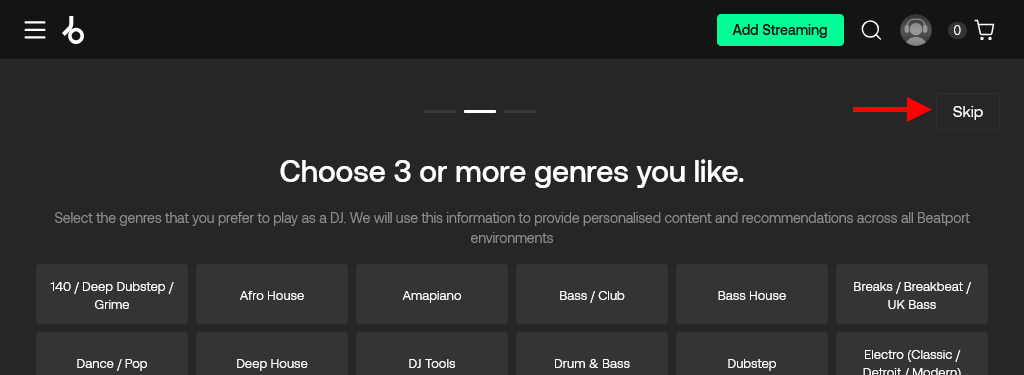Select the Deep House genre tile

272,354
